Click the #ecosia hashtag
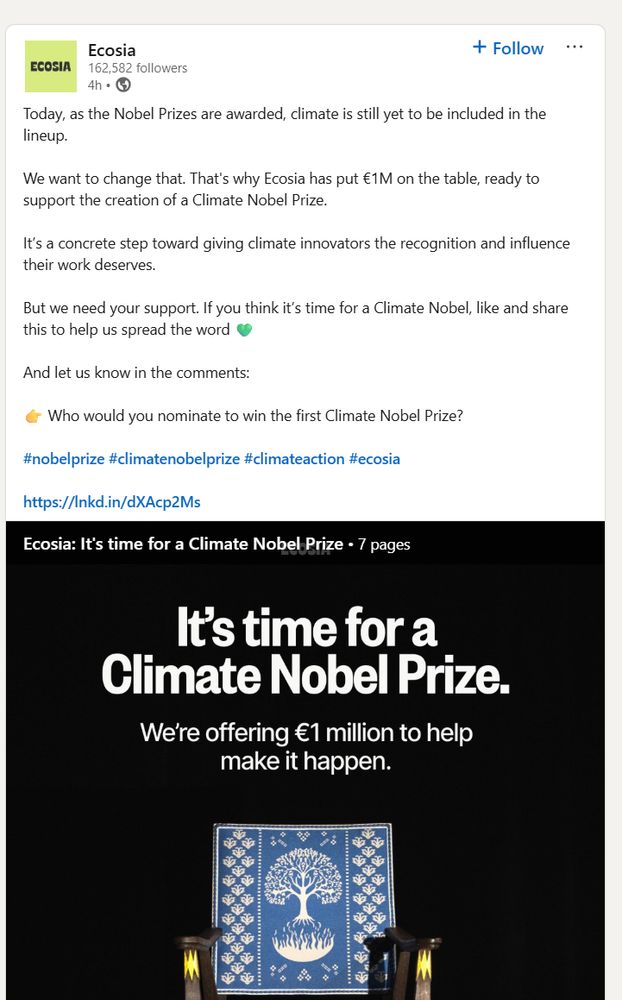Screen dimensions: 622x1000 coord(375,458)
